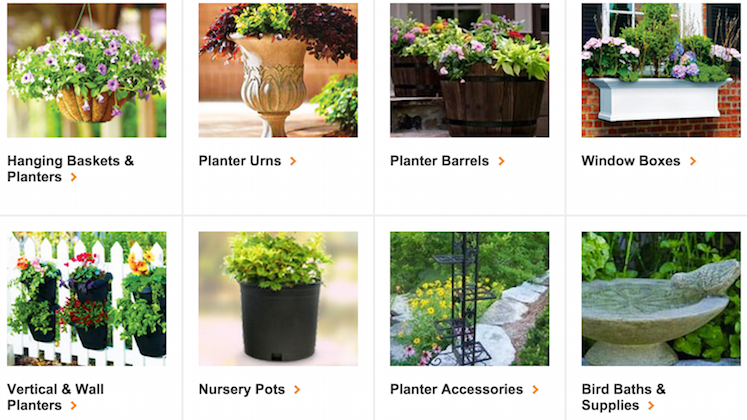Click the orange chevron next to Planter Barrels

click(501, 161)
